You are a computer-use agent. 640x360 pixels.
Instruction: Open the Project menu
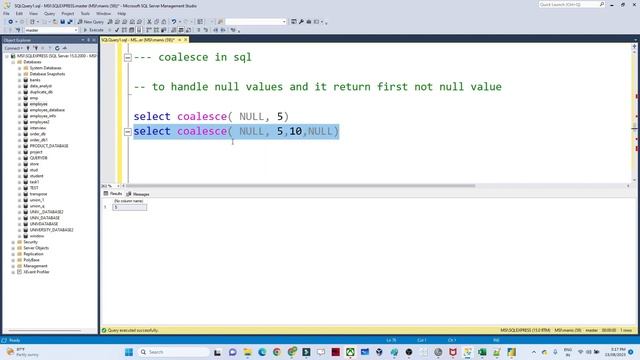pyautogui.click(x=68, y=13)
